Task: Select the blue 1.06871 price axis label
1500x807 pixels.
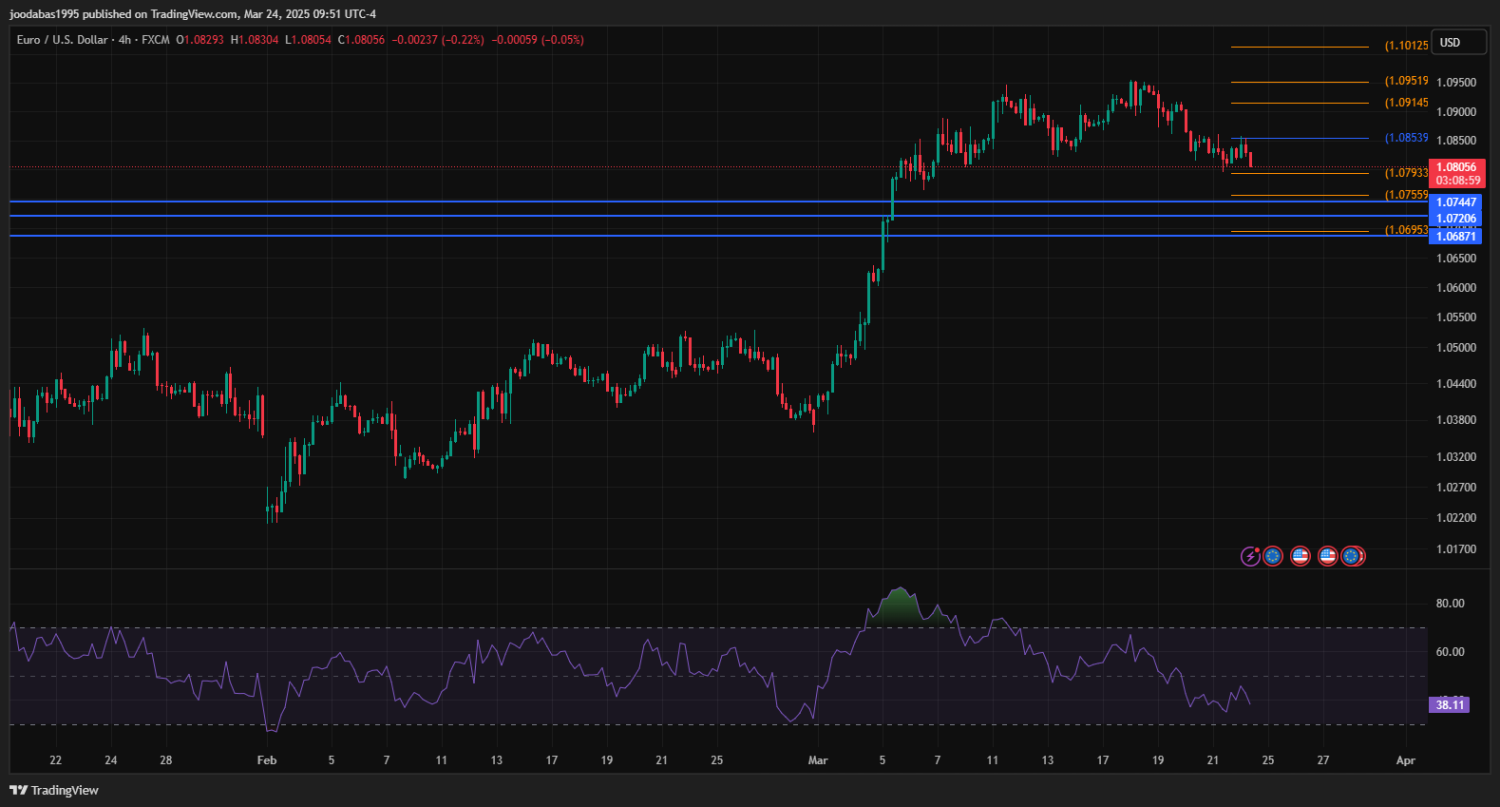Action: pyautogui.click(x=1456, y=236)
